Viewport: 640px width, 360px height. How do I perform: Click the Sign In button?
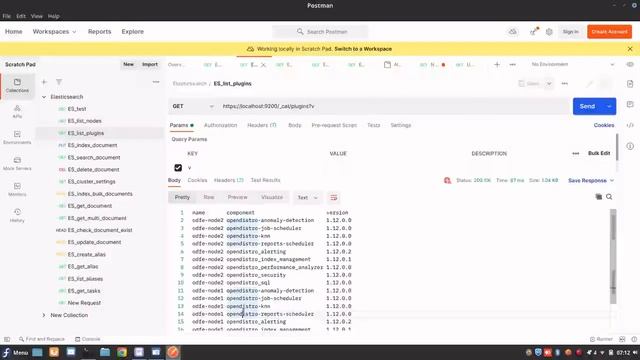click(x=570, y=31)
